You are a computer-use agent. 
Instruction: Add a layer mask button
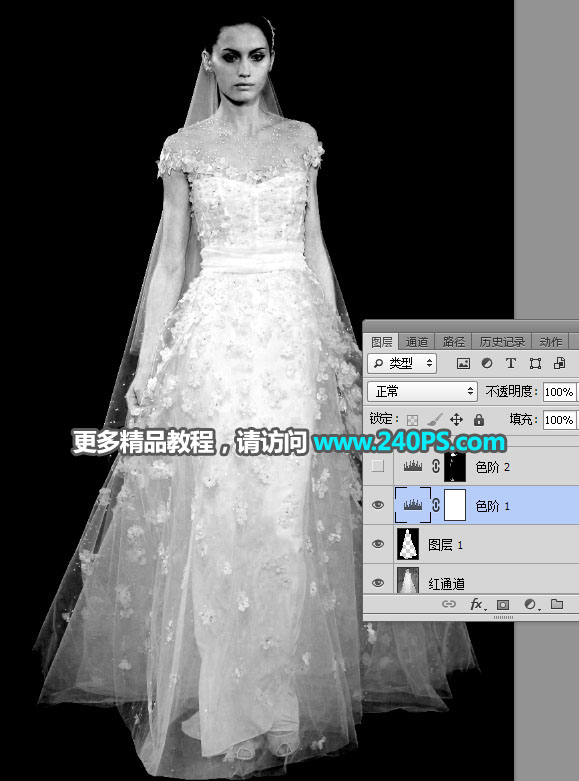point(503,605)
